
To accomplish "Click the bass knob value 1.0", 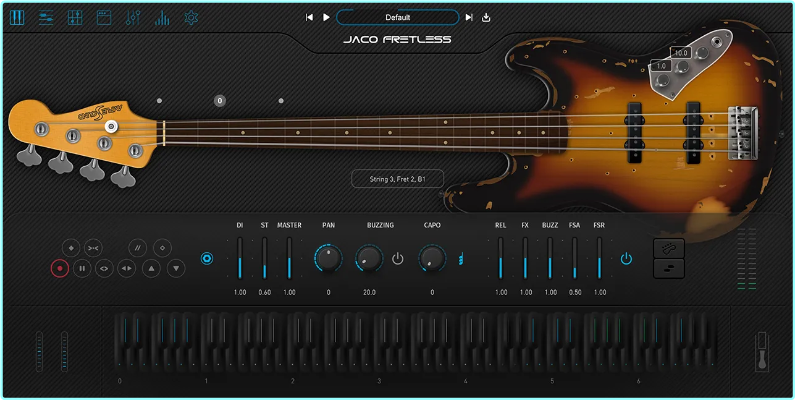I will click(x=661, y=66).
